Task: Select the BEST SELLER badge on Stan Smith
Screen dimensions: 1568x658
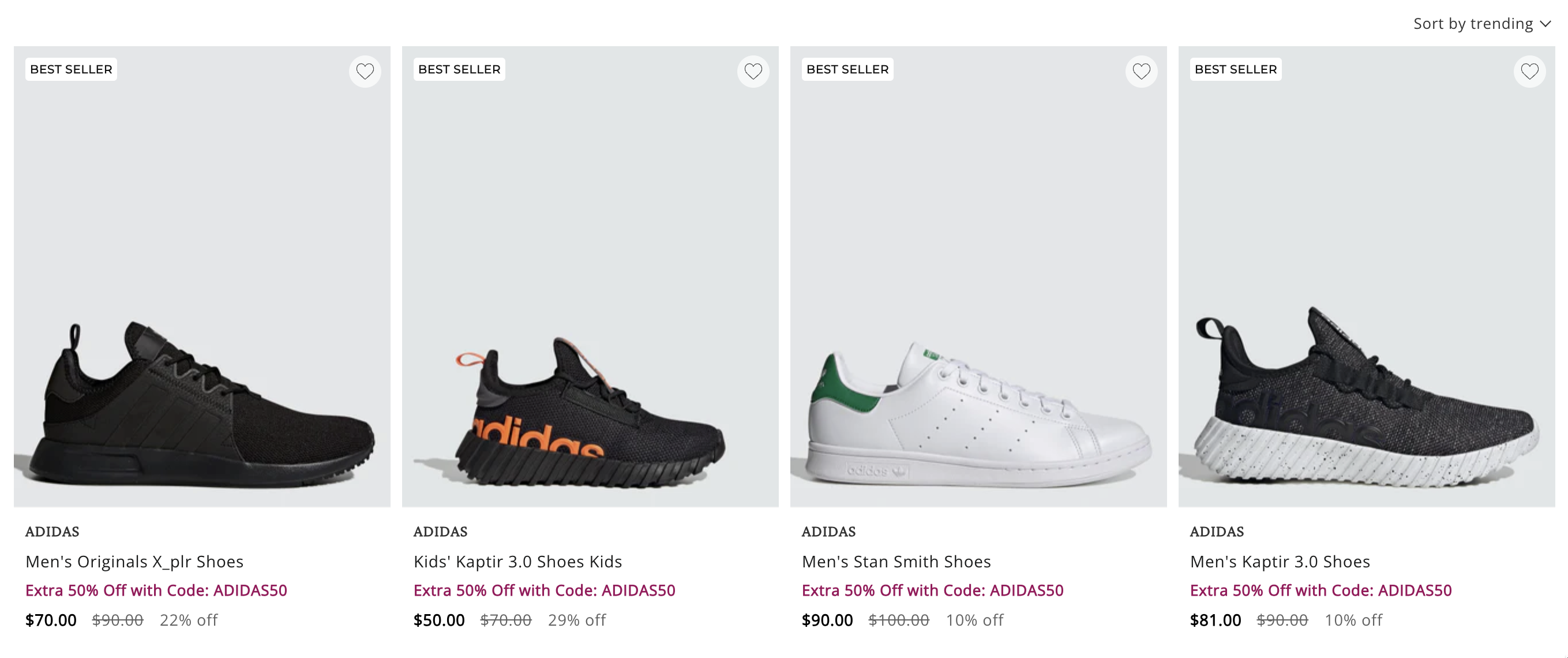Action: click(x=847, y=69)
